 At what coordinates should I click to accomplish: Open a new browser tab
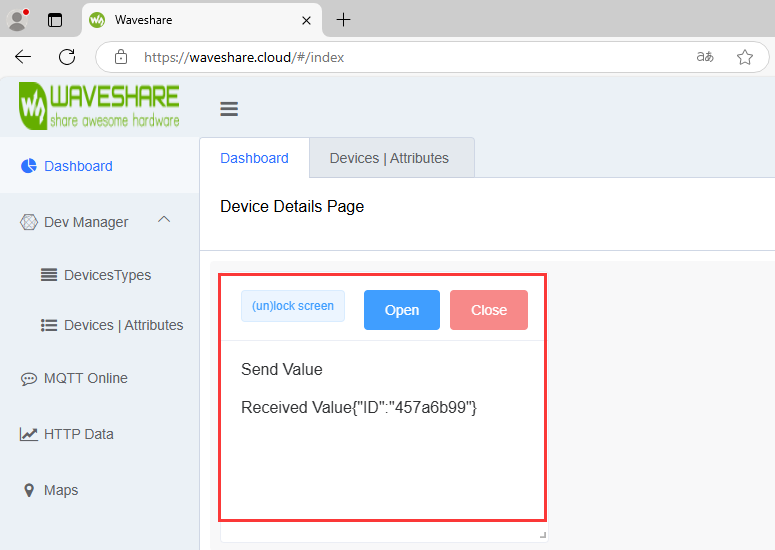pyautogui.click(x=343, y=20)
